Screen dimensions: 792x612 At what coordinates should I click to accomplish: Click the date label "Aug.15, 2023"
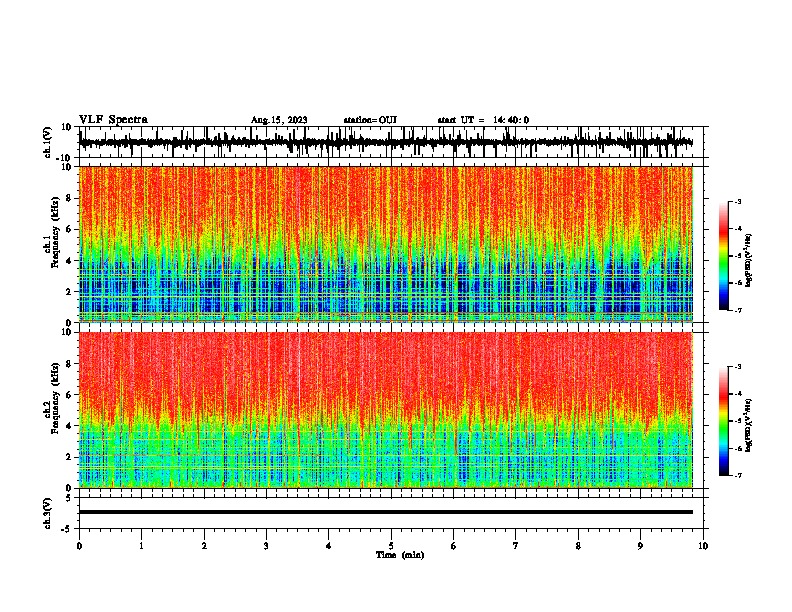pos(279,120)
